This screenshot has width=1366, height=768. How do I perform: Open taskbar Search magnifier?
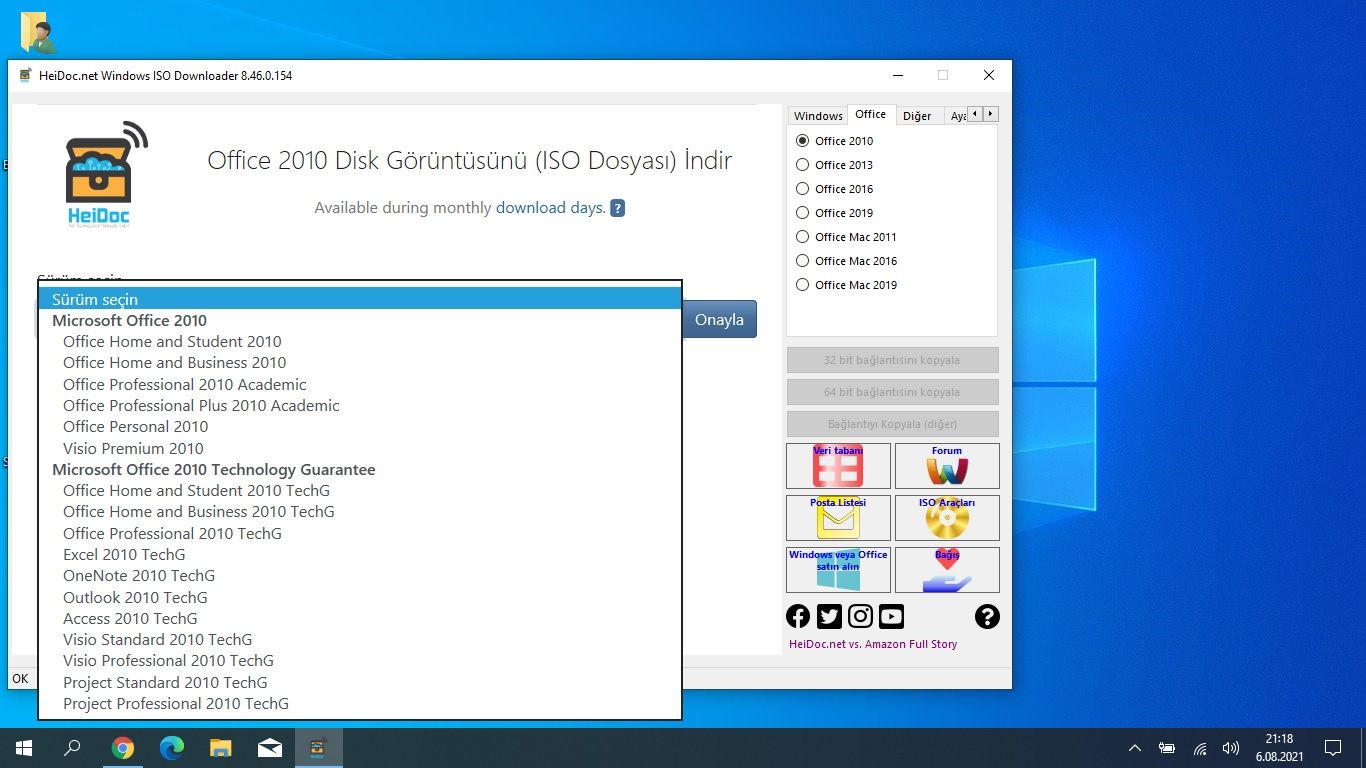click(72, 748)
